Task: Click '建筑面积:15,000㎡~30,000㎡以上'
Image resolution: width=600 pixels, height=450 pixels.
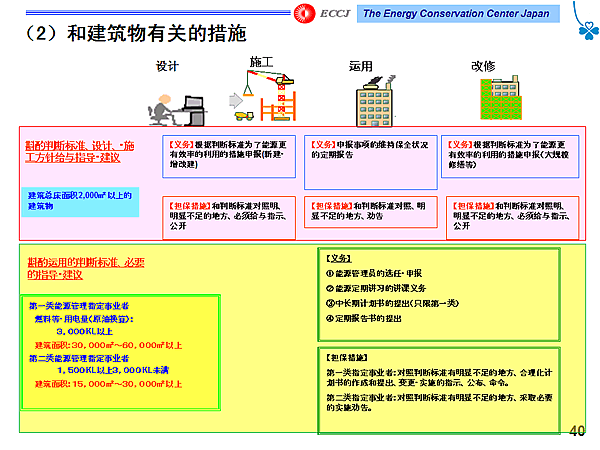Action: [x=108, y=384]
